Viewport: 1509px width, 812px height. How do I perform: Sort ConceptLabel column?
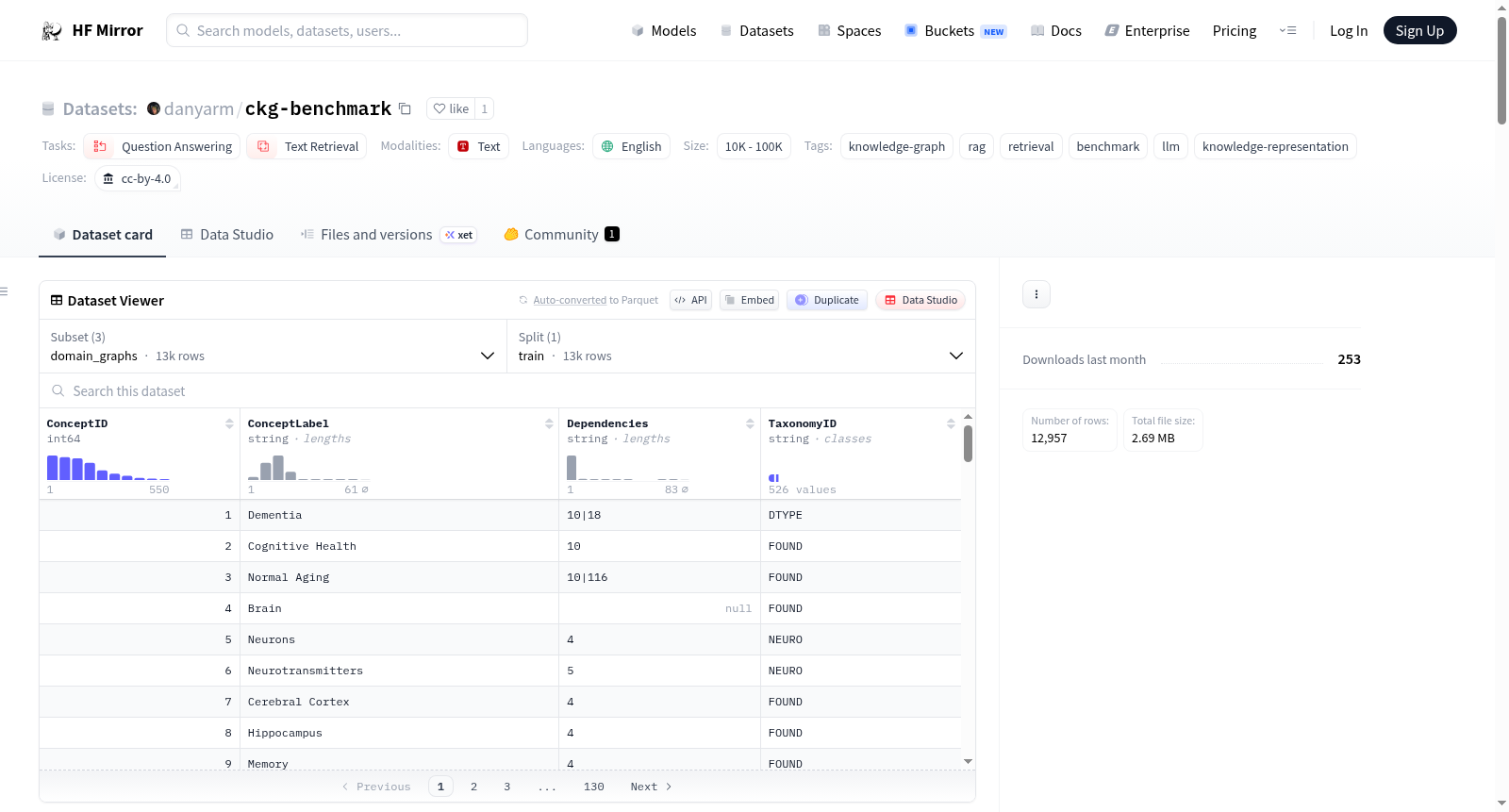pos(549,423)
